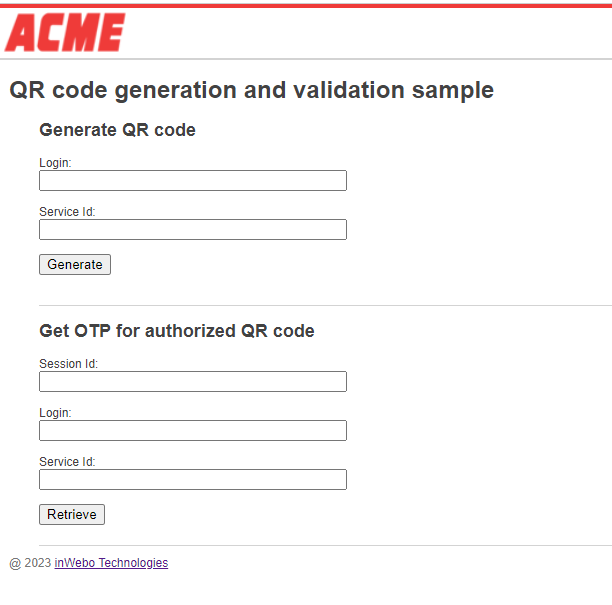Image resolution: width=612 pixels, height=605 pixels.
Task: Click the "Get OTP for authorized QR code" heading
Action: [176, 331]
